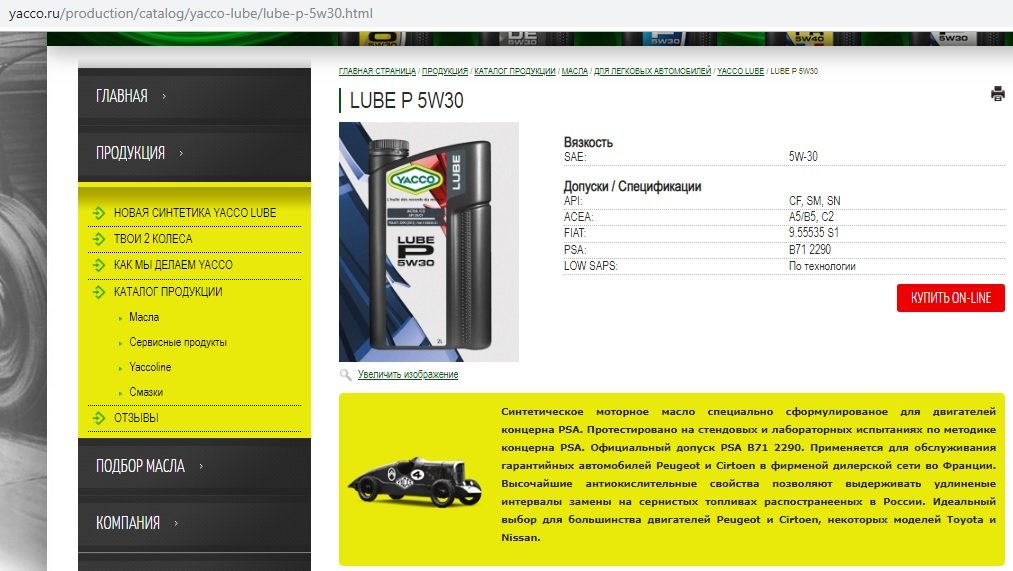The width and height of the screenshot is (1013, 571).
Task: Click the SAE value 5W-30
Action: tap(803, 156)
